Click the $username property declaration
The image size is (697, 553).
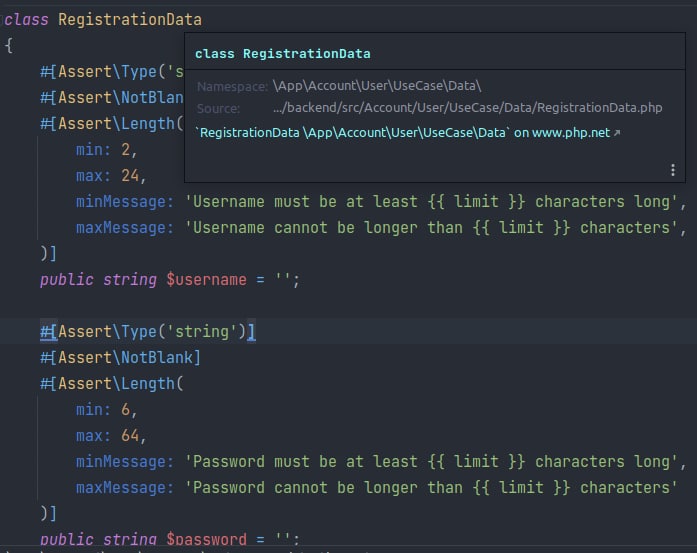pyautogui.click(x=170, y=280)
